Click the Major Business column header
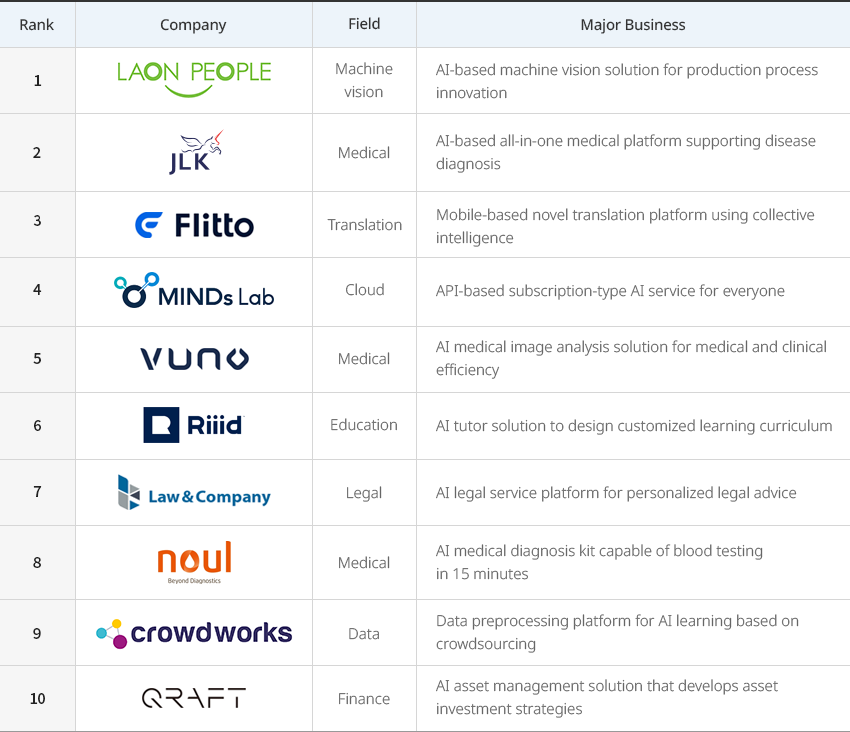 633,25
